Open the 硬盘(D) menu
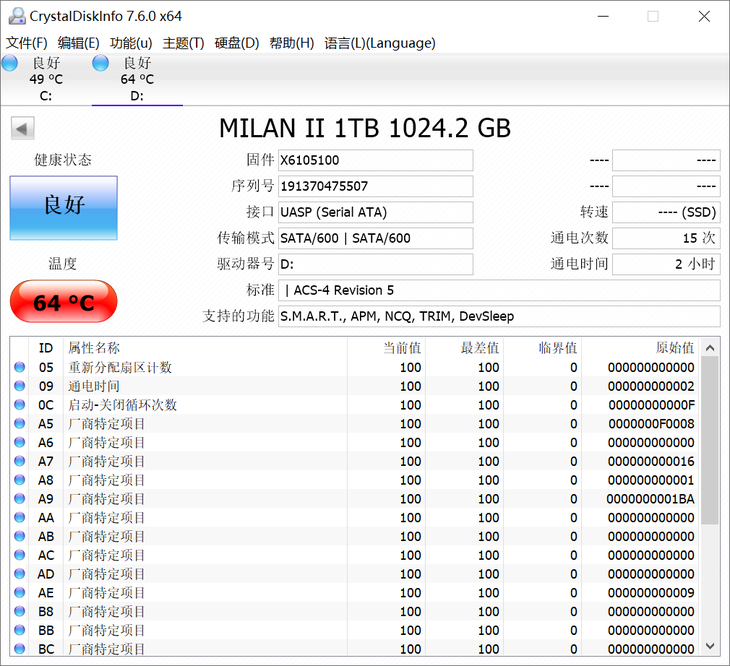The height and width of the screenshot is (666, 730). coord(237,43)
